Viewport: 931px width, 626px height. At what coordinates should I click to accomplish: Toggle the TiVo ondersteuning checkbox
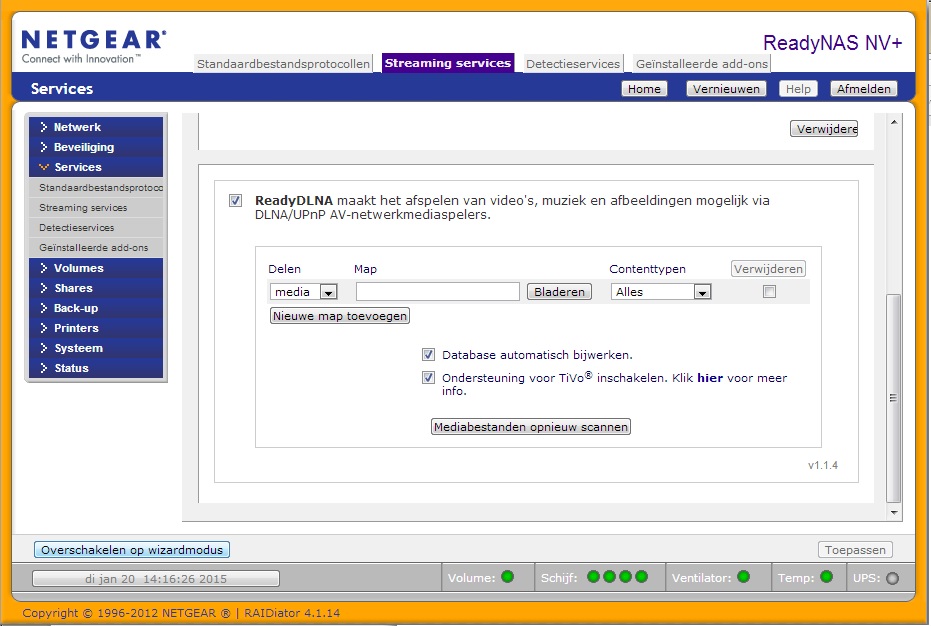[428, 378]
